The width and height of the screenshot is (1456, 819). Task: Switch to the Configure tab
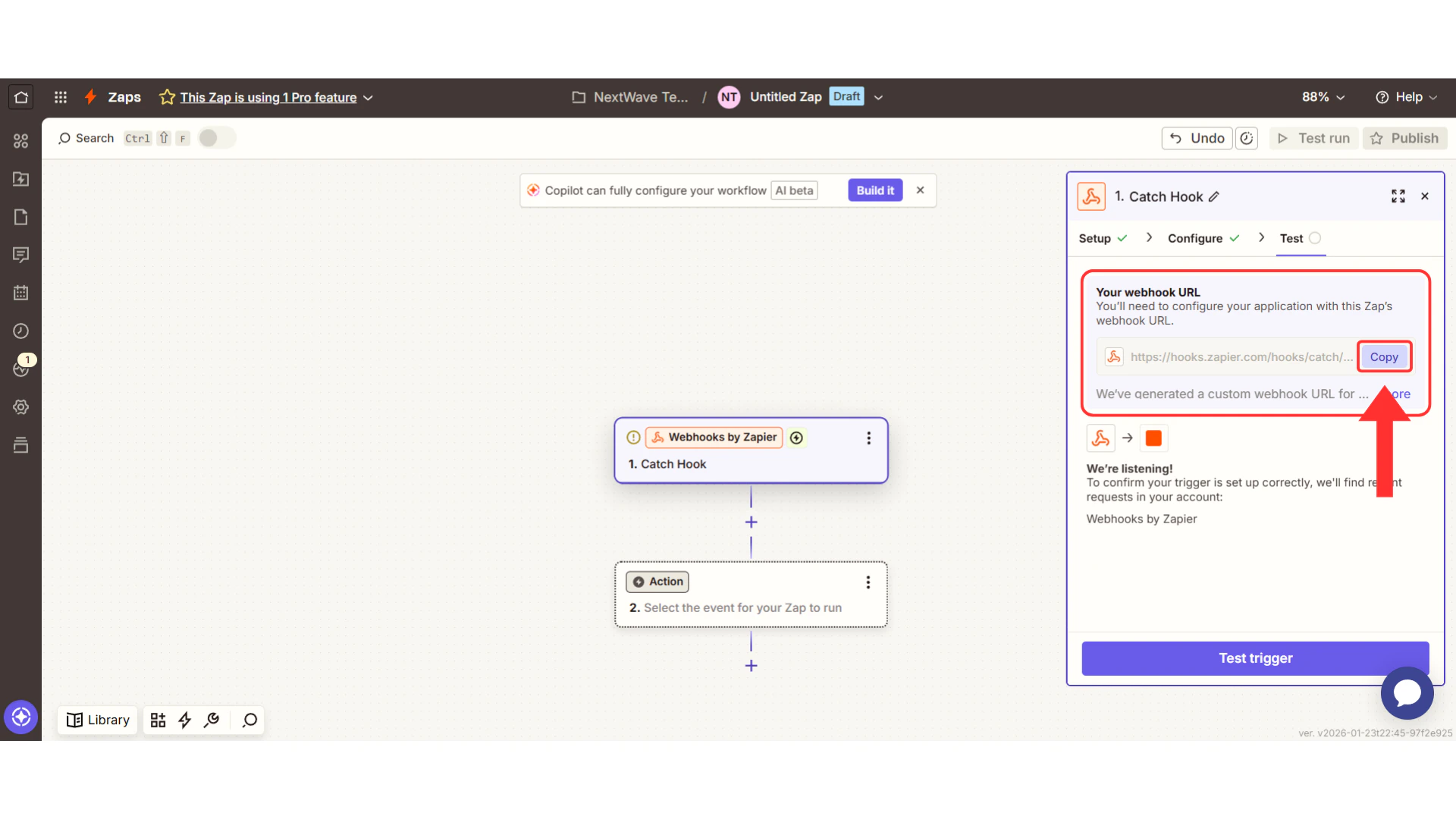[x=1195, y=238]
